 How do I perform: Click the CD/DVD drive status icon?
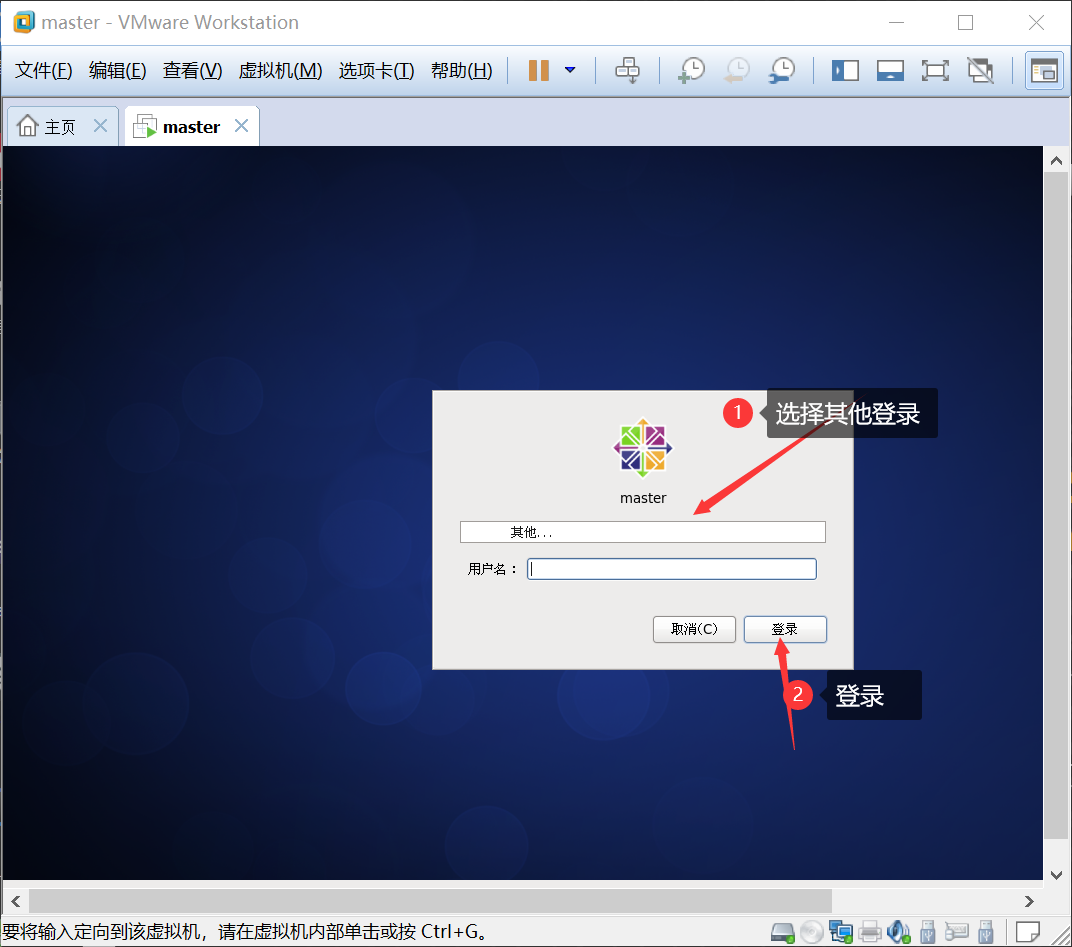(812, 932)
